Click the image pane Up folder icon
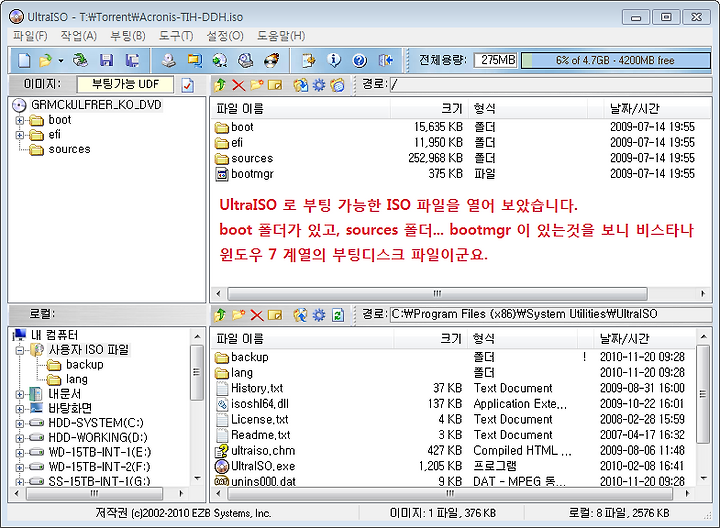This screenshot has width=720, height=528. [220, 85]
